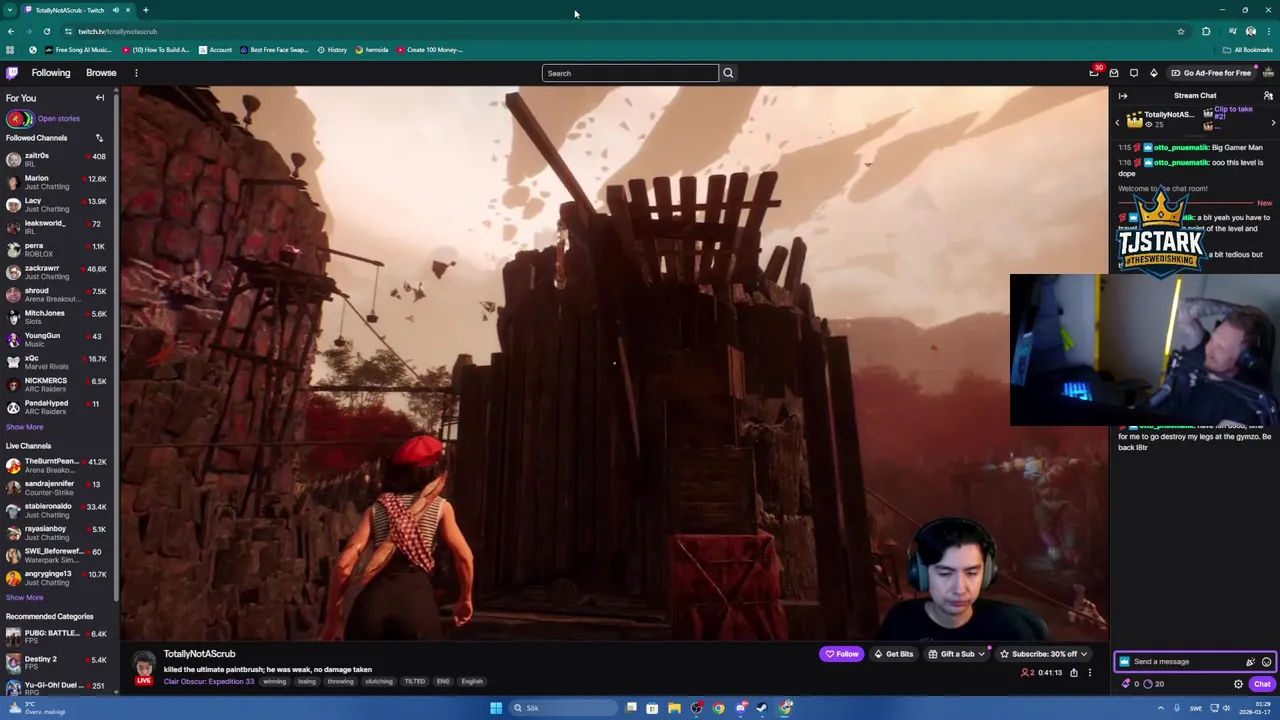The width and height of the screenshot is (1280, 720).
Task: Click Go Ad-Free for Free button
Action: [1211, 73]
